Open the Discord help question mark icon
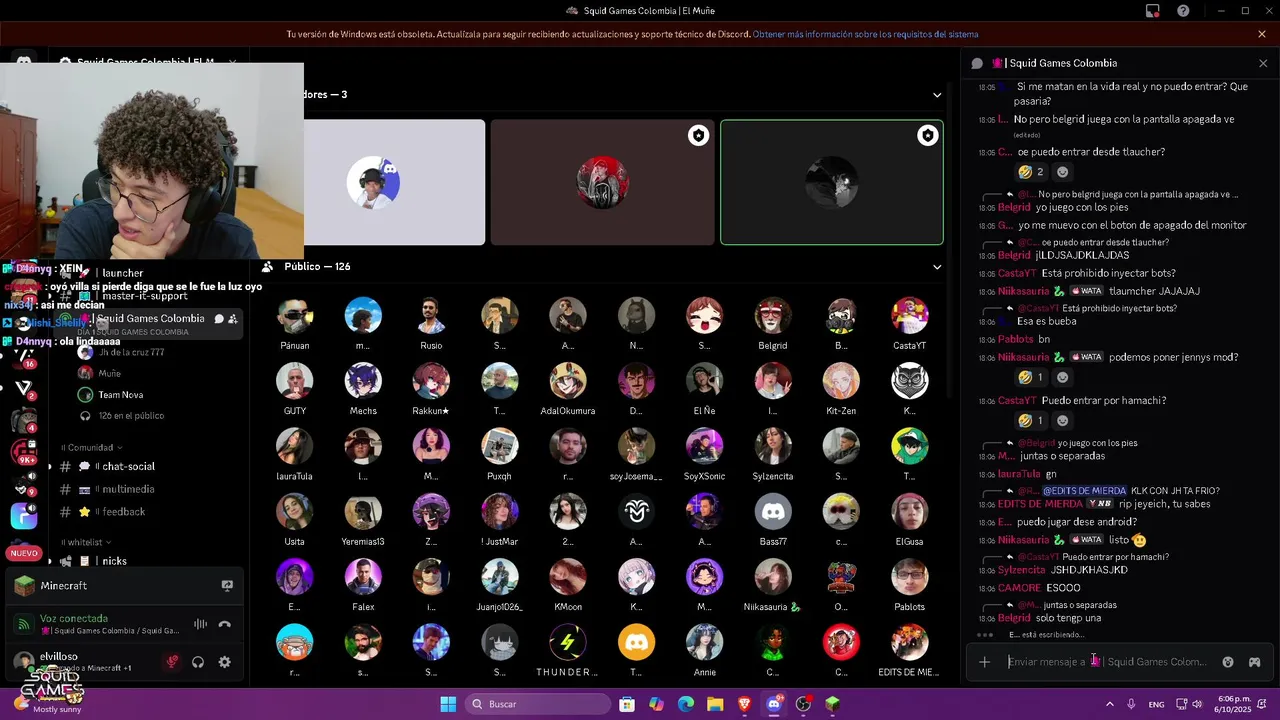The height and width of the screenshot is (720, 1280). coord(1184,11)
